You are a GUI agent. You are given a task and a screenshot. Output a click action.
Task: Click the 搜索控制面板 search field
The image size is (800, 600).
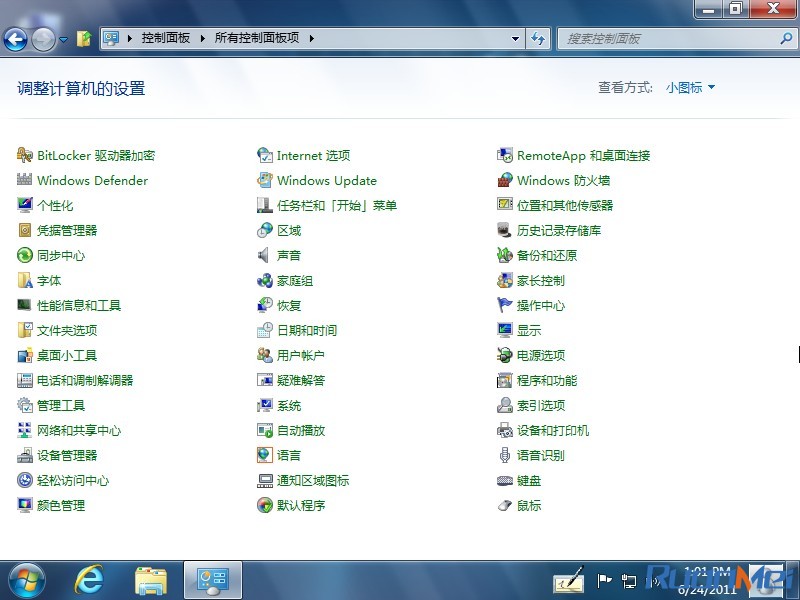tap(676, 38)
